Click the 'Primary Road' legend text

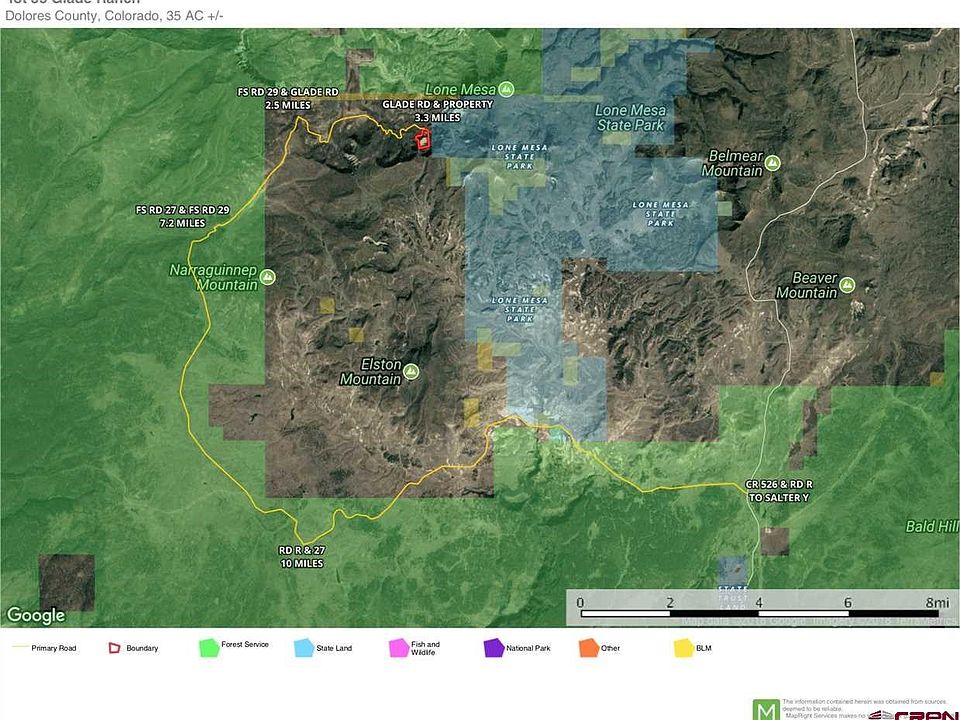(54, 648)
